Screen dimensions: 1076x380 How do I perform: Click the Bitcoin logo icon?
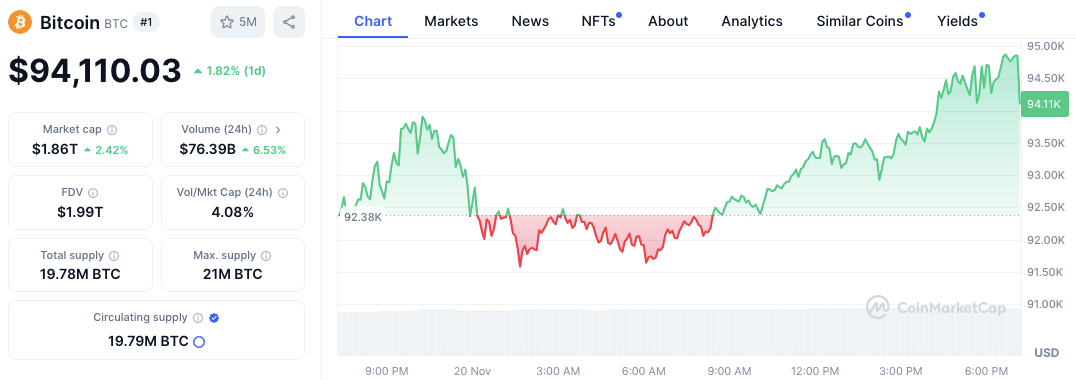click(20, 23)
